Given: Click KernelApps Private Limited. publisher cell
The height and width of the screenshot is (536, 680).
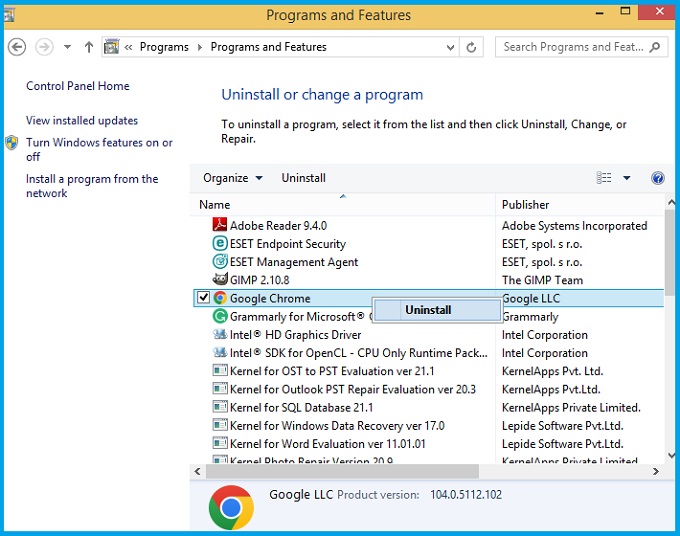Looking at the screenshot, I should [571, 408].
